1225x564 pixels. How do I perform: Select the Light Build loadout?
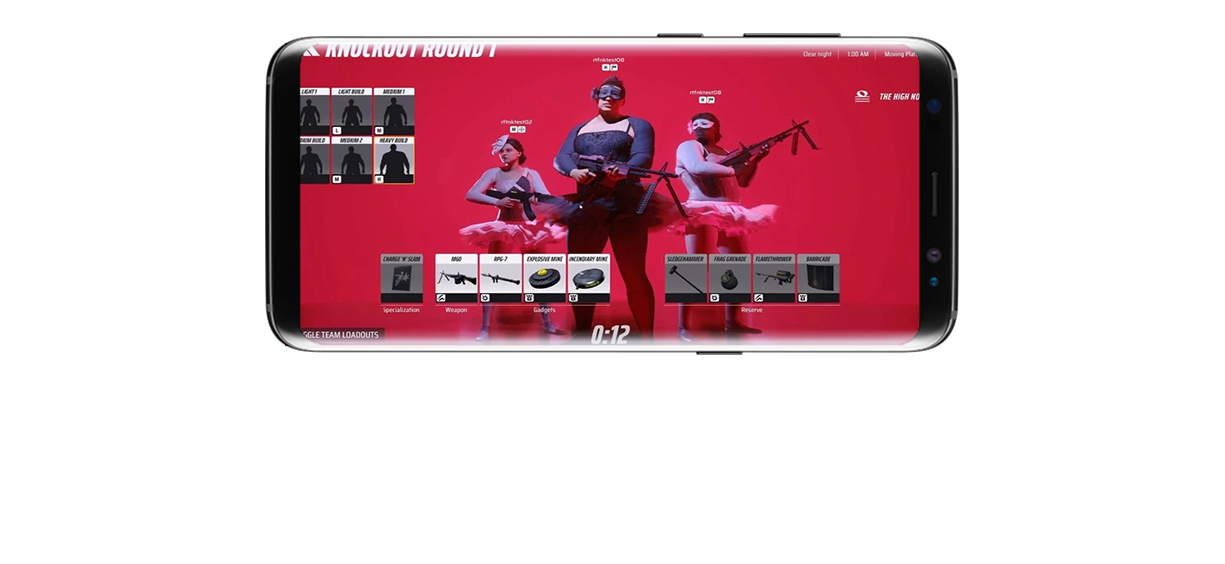point(351,112)
